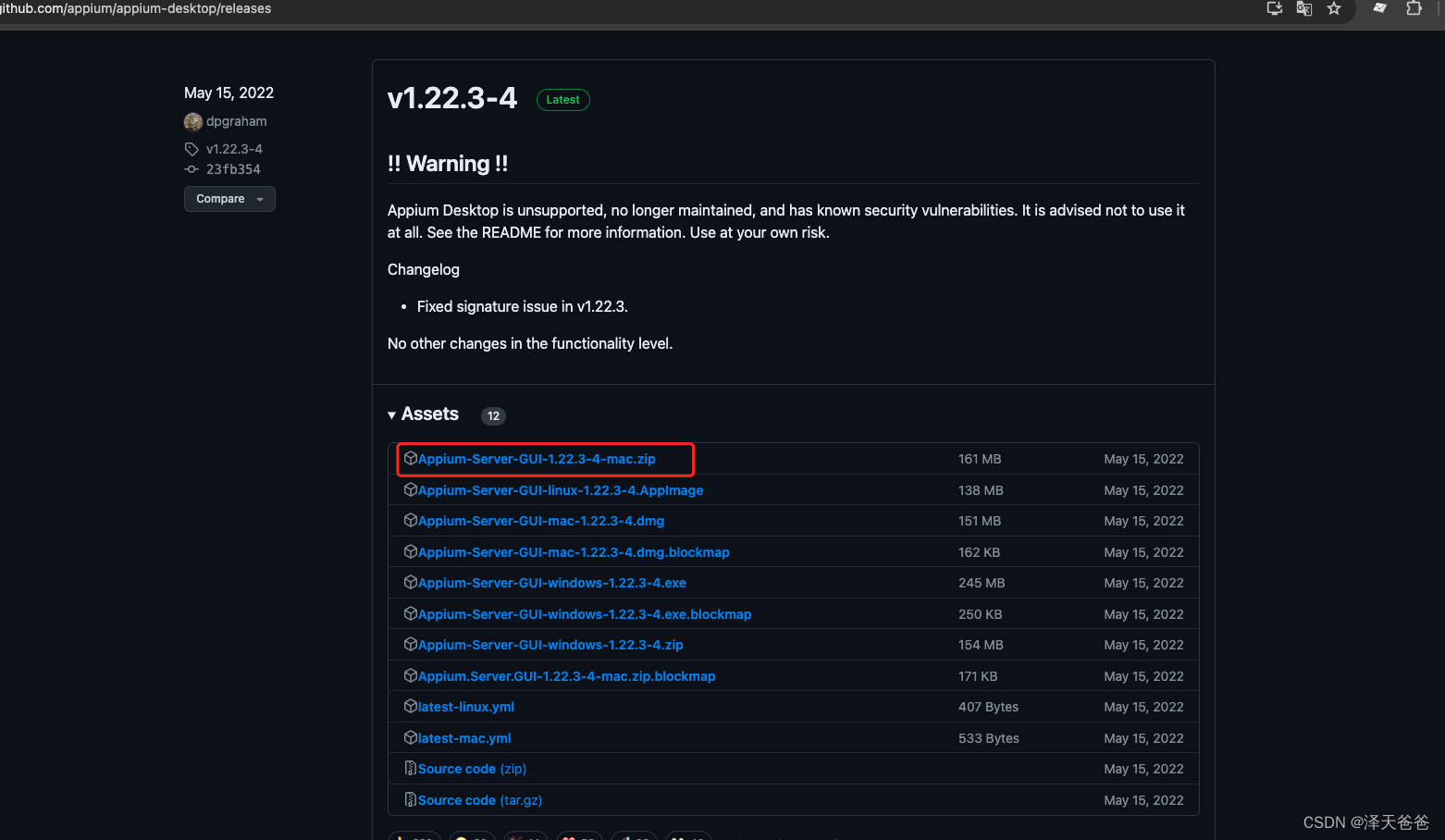Click the install app icon in address bar
This screenshot has width=1445, height=840.
(x=1275, y=8)
